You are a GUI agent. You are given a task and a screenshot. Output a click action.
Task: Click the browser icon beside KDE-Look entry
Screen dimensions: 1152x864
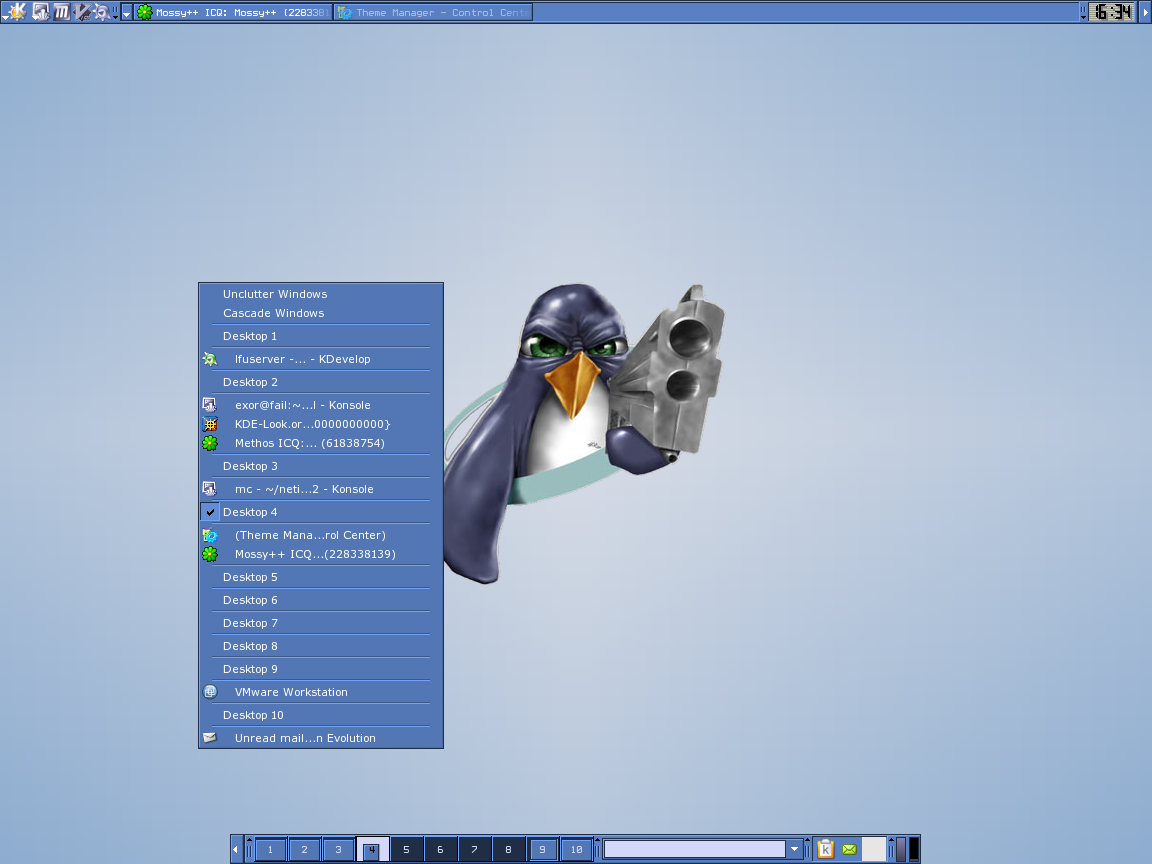(210, 424)
